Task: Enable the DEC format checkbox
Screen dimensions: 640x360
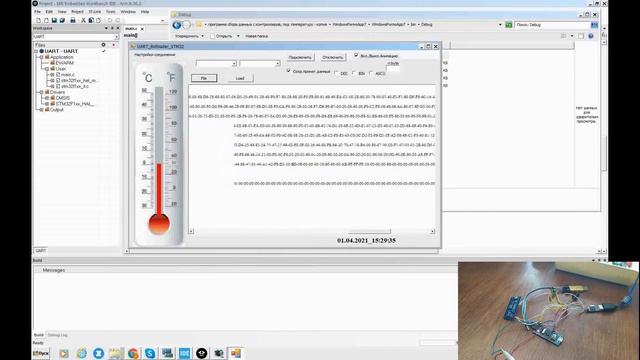Action: pyautogui.click(x=337, y=73)
